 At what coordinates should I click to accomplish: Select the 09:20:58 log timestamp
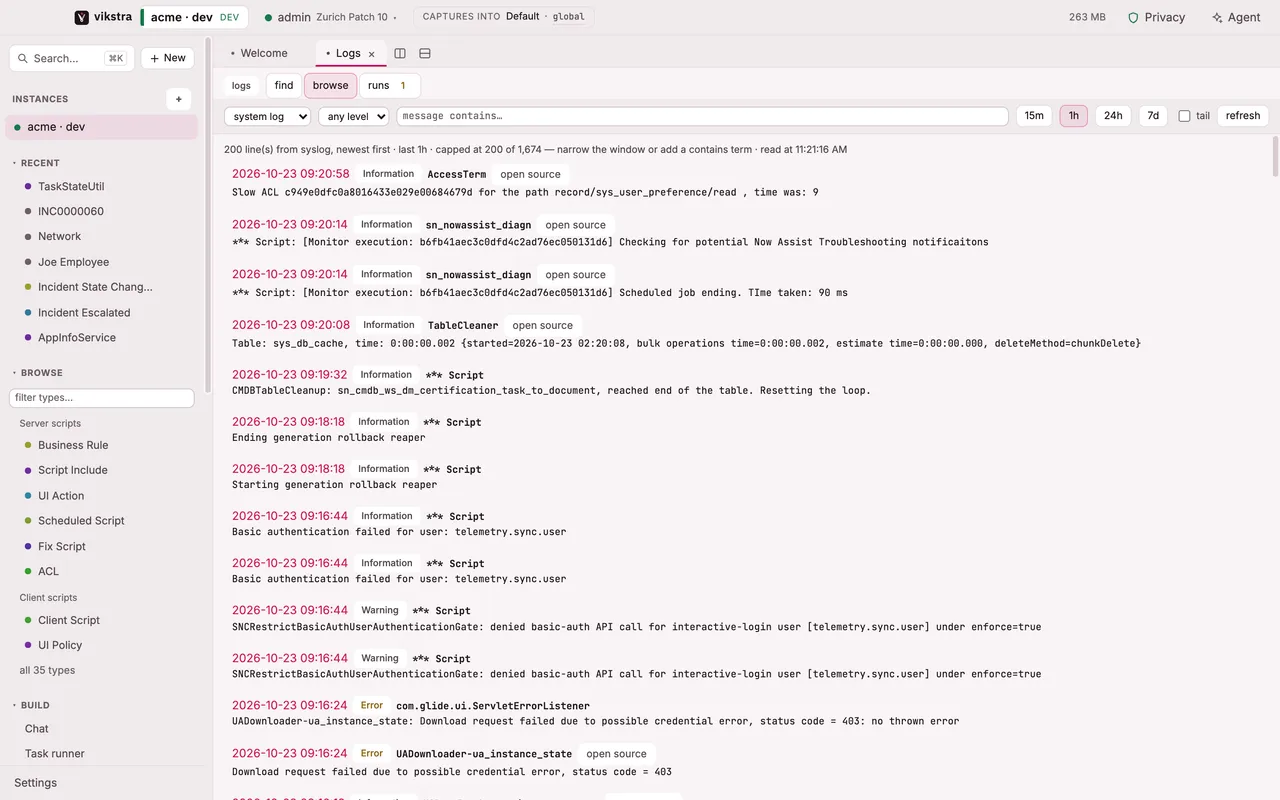pyautogui.click(x=291, y=174)
